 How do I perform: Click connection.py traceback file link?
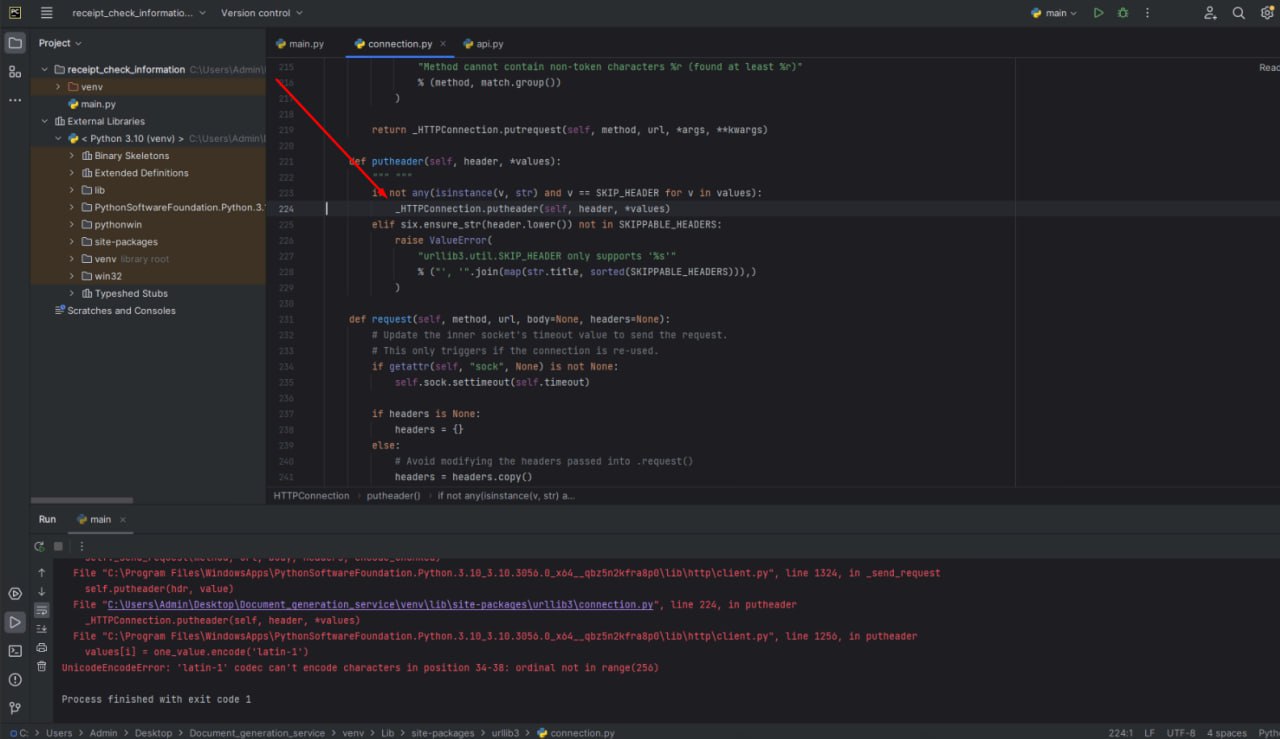pyautogui.click(x=380, y=605)
